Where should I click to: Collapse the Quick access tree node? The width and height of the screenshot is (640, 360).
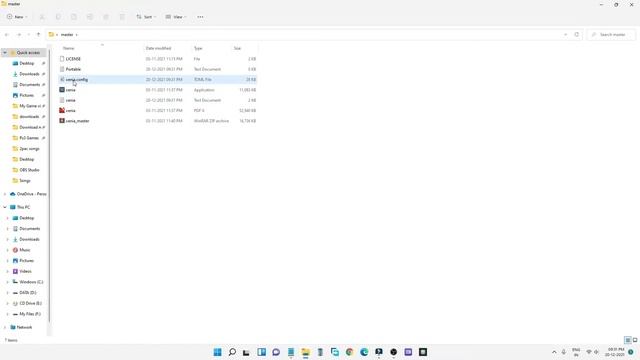pos(5,53)
